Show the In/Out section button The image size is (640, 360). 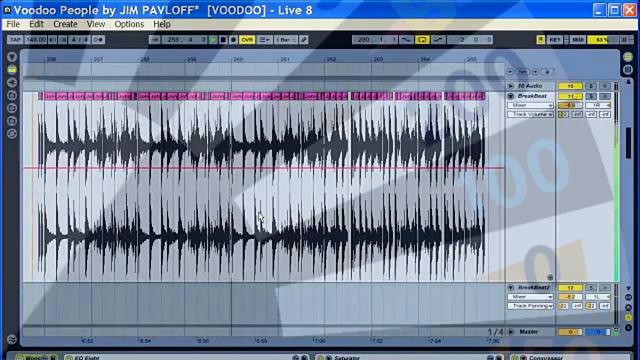pos(628,297)
